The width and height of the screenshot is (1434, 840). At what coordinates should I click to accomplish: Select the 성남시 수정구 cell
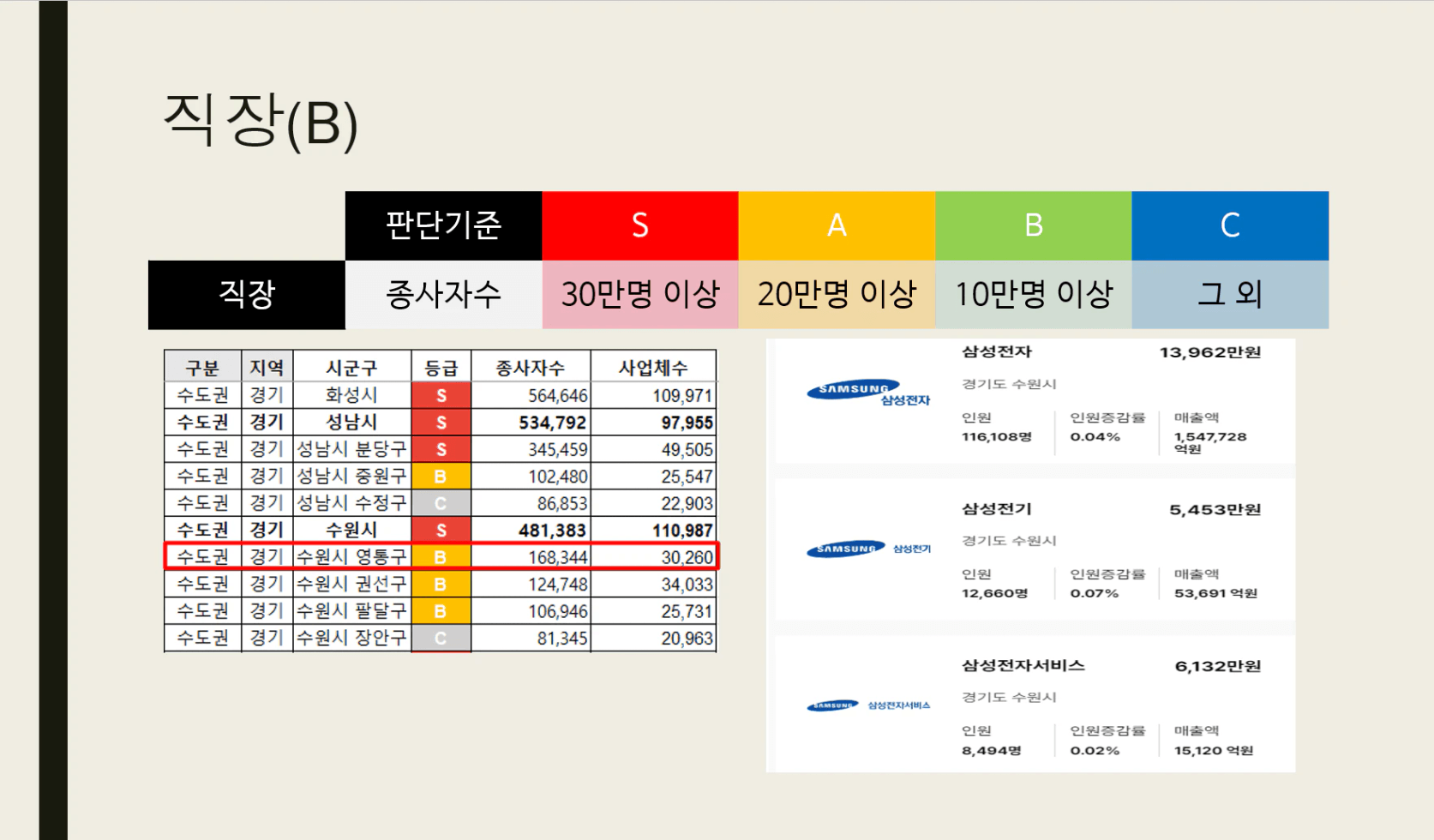(x=351, y=503)
